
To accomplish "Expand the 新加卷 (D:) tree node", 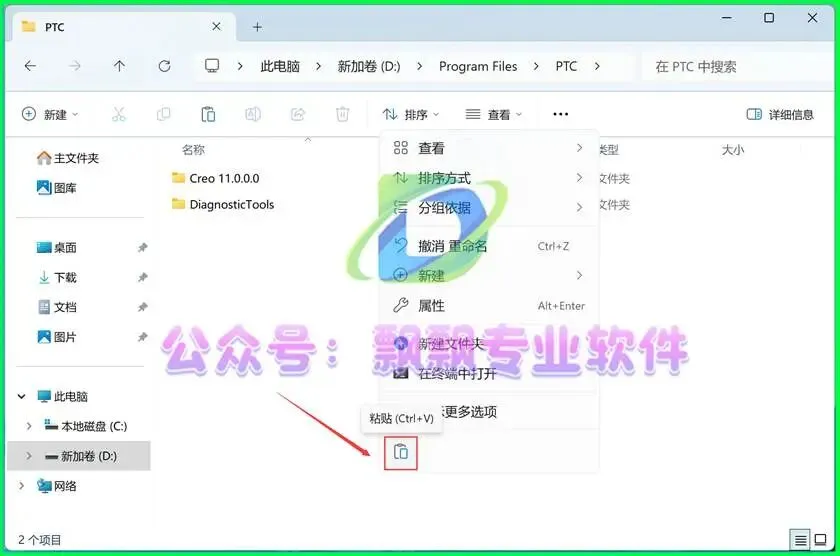I will coord(29,456).
